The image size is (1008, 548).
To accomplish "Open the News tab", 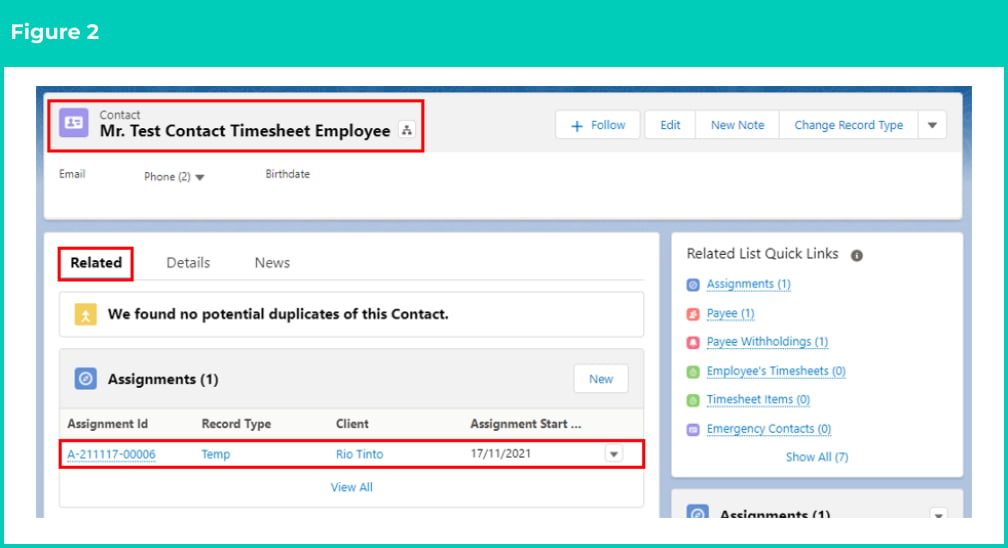I will tap(272, 262).
